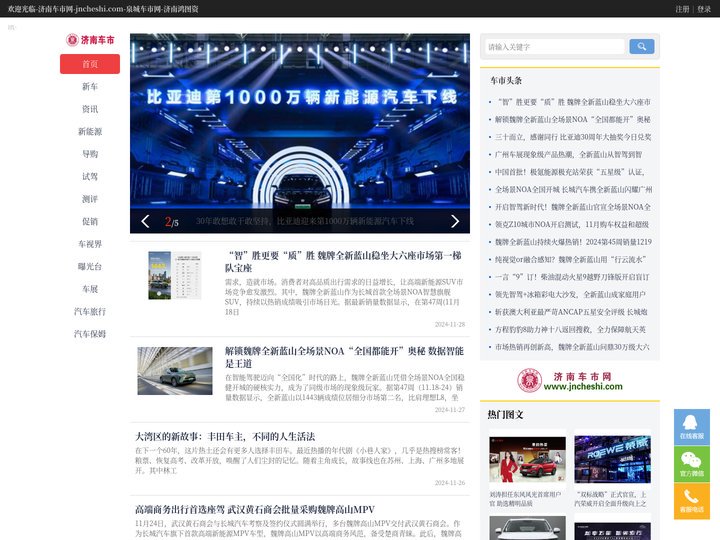
Task: Click the blue search magnifier button
Action: click(x=641, y=46)
